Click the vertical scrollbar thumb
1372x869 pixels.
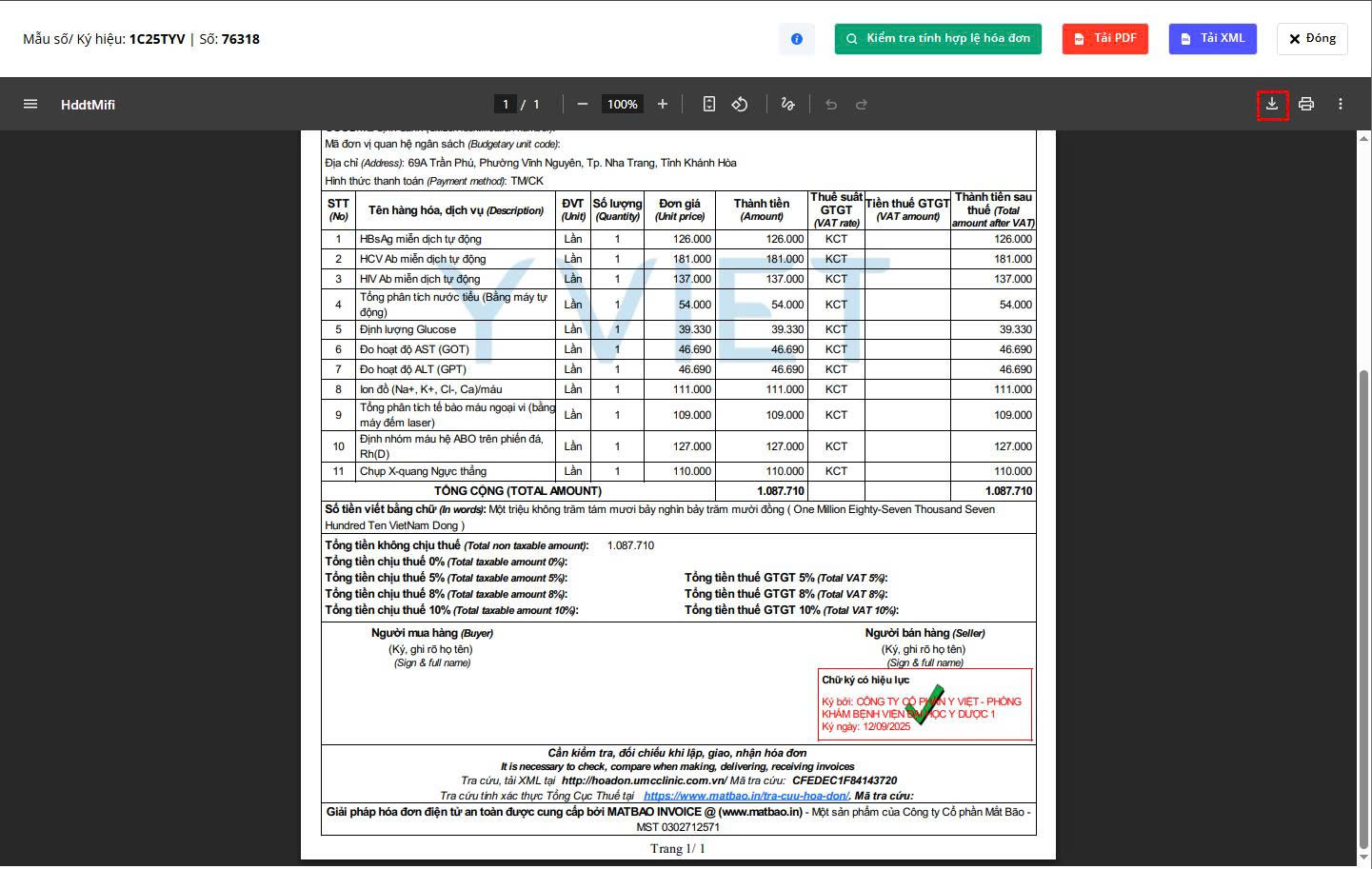1363,609
